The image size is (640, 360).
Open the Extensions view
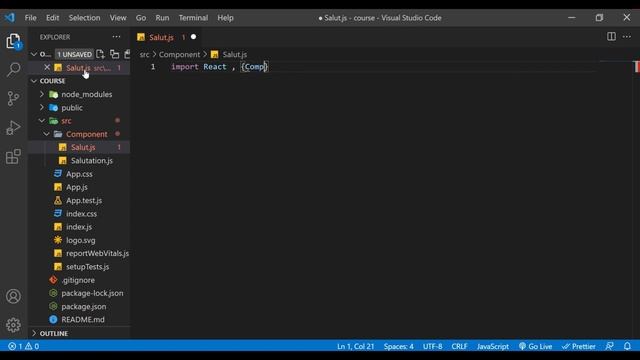(x=13, y=157)
